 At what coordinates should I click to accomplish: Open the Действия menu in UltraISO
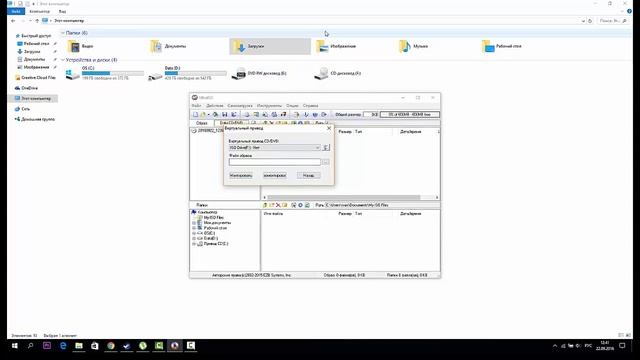pos(215,106)
